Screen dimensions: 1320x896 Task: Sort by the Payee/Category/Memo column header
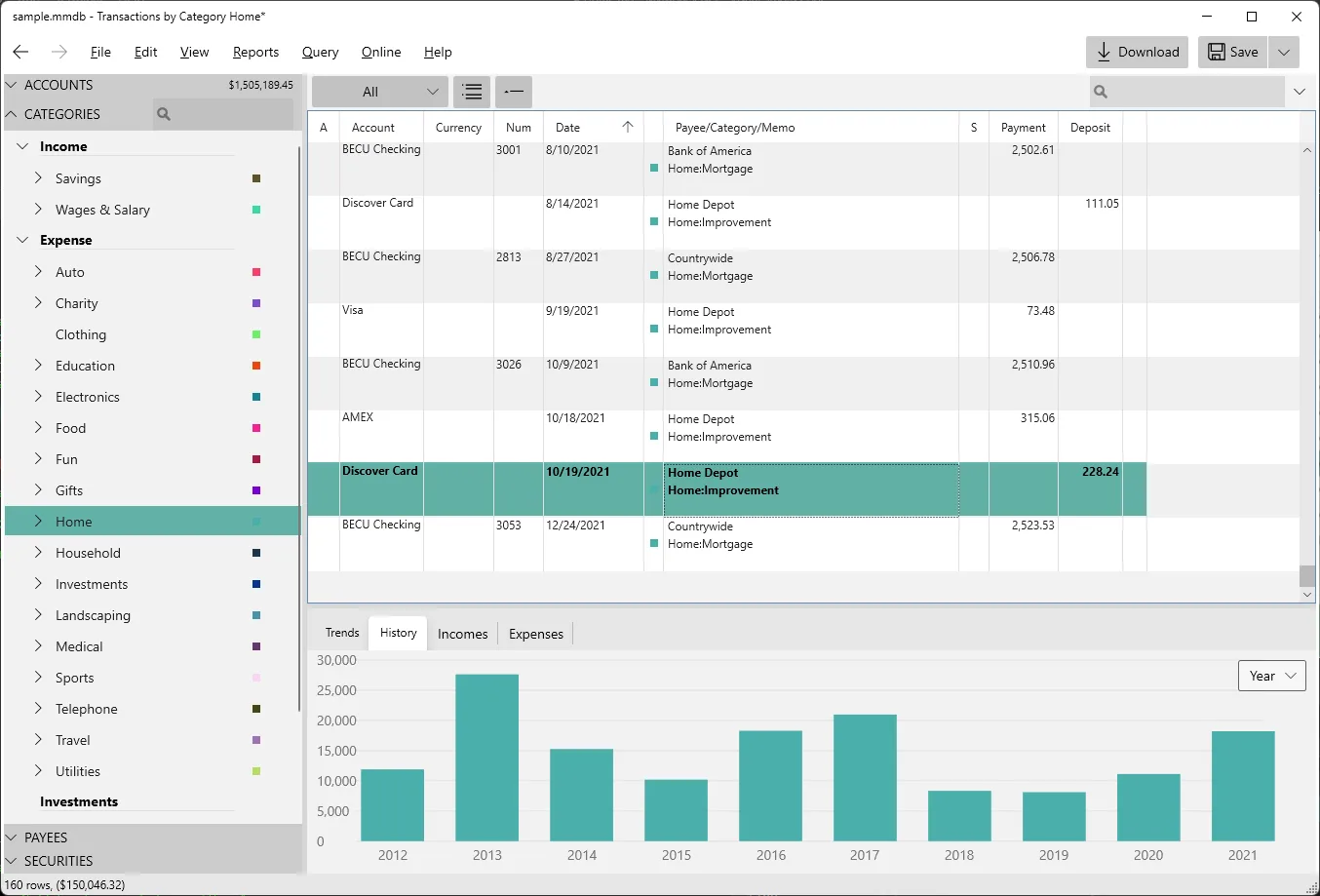[811, 128]
